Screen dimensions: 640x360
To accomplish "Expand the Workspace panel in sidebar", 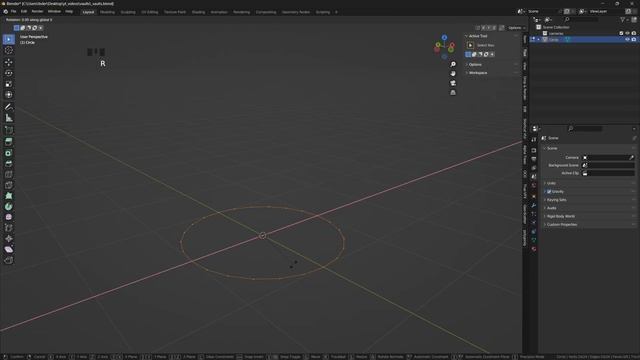I will 491,73.
